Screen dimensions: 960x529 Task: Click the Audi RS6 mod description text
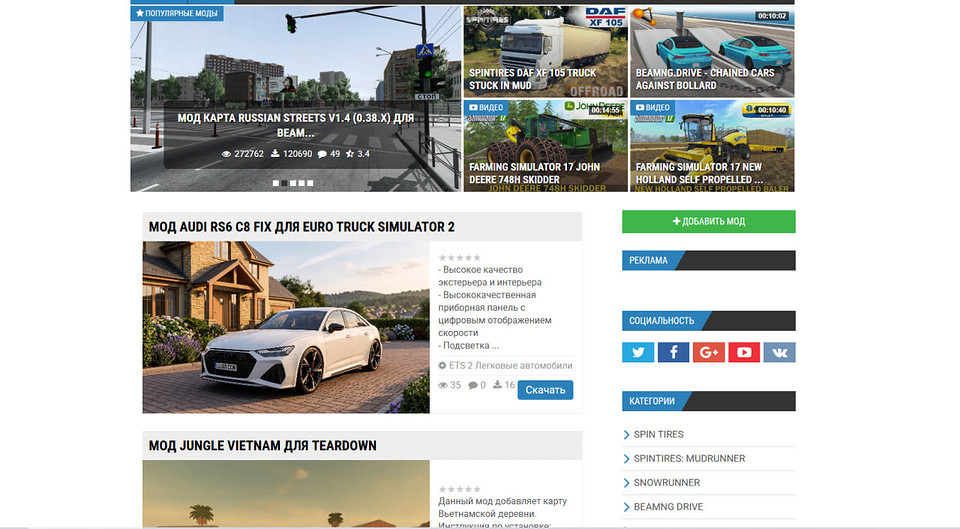pyautogui.click(x=497, y=307)
